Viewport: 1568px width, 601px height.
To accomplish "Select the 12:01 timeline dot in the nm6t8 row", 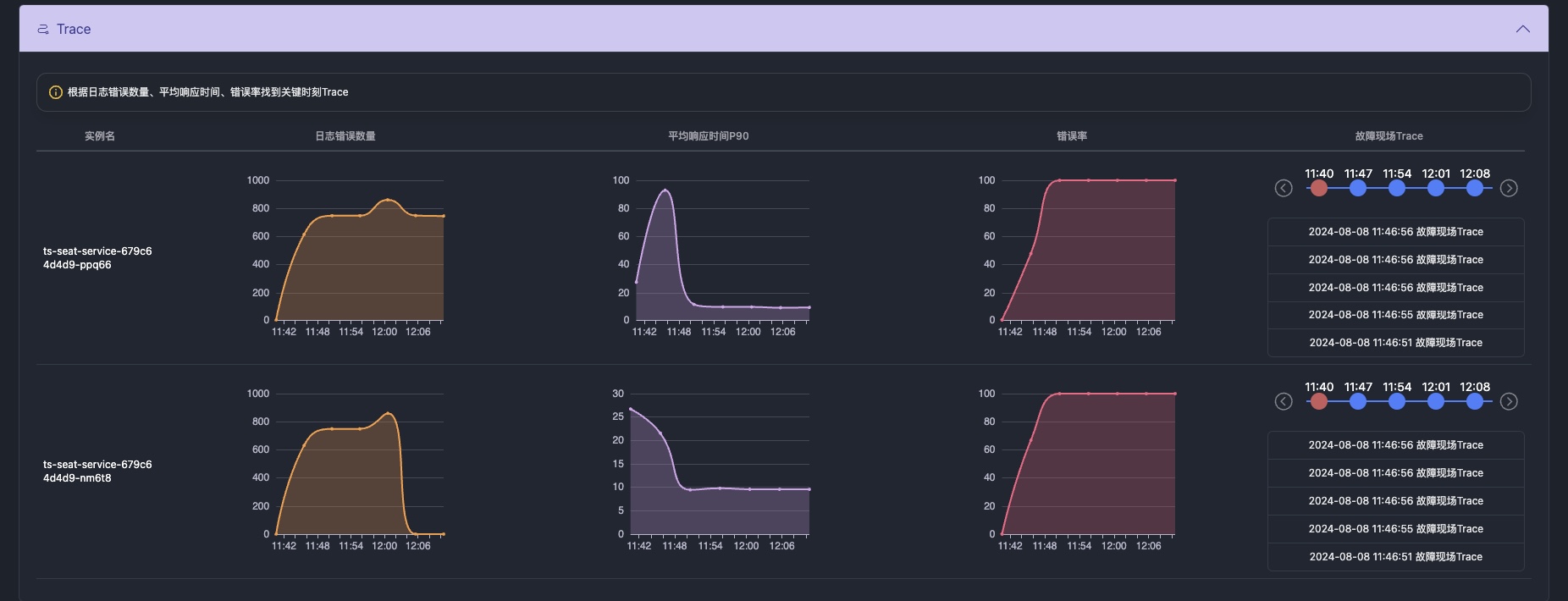I will 1436,402.
